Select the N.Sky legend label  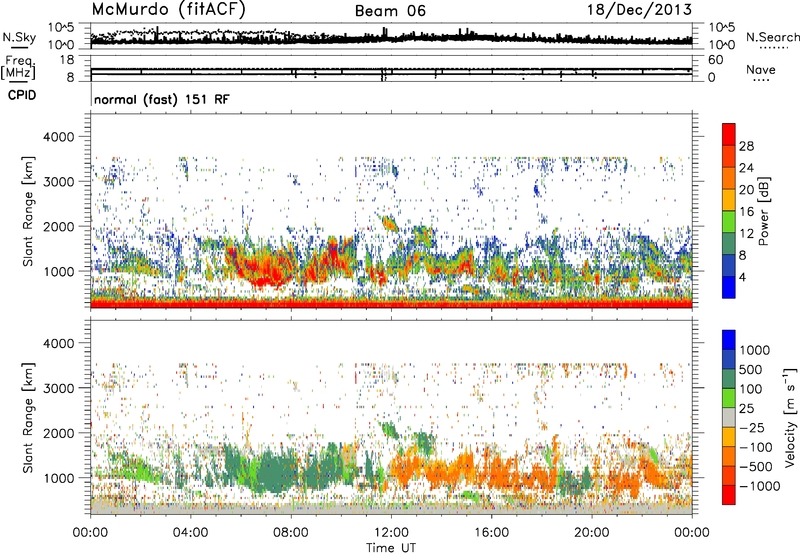point(19,37)
